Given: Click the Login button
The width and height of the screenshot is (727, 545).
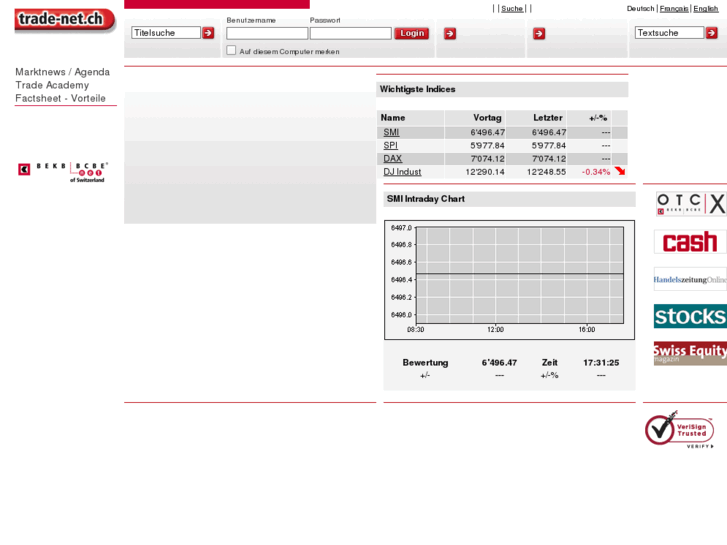Looking at the screenshot, I should tap(412, 33).
